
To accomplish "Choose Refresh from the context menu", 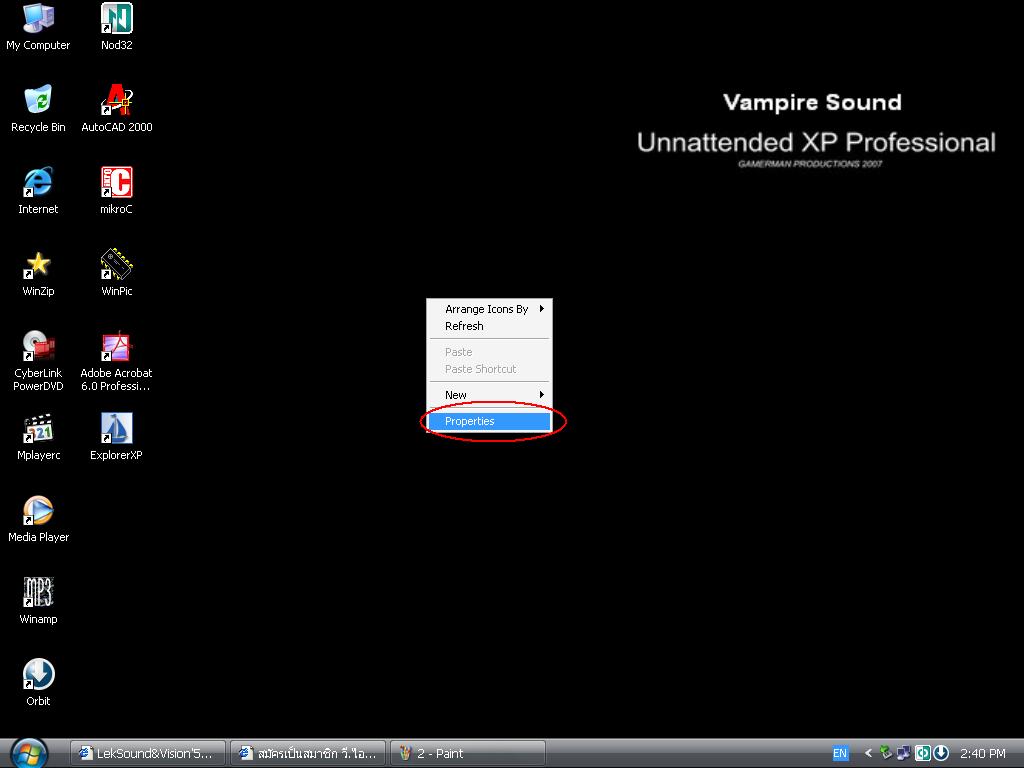I will (489, 326).
